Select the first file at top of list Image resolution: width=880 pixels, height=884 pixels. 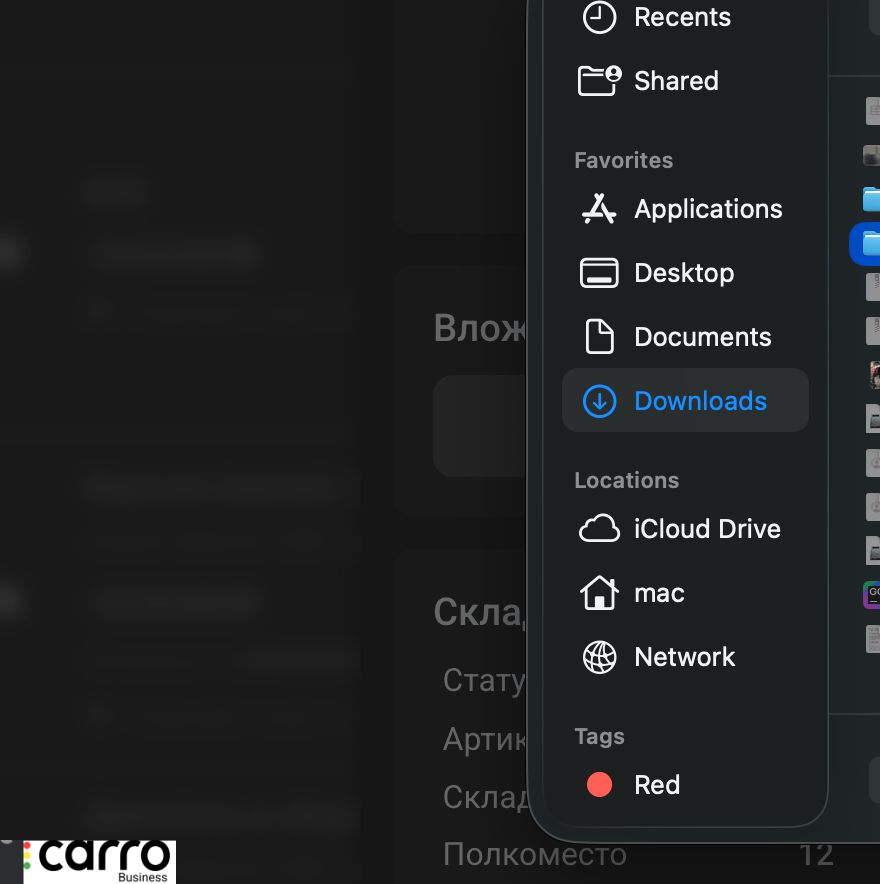click(x=872, y=111)
